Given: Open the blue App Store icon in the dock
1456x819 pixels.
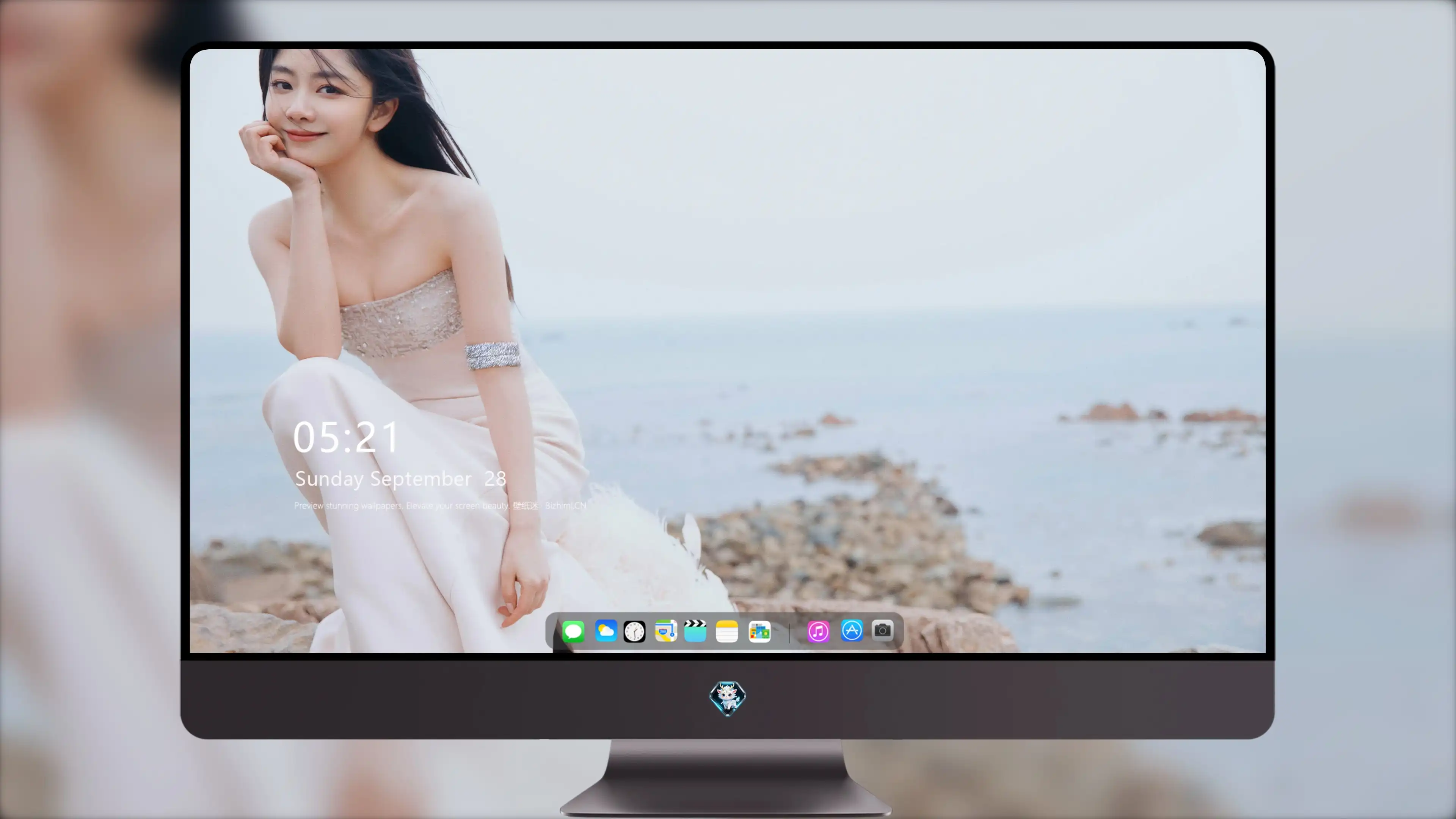Looking at the screenshot, I should [852, 630].
